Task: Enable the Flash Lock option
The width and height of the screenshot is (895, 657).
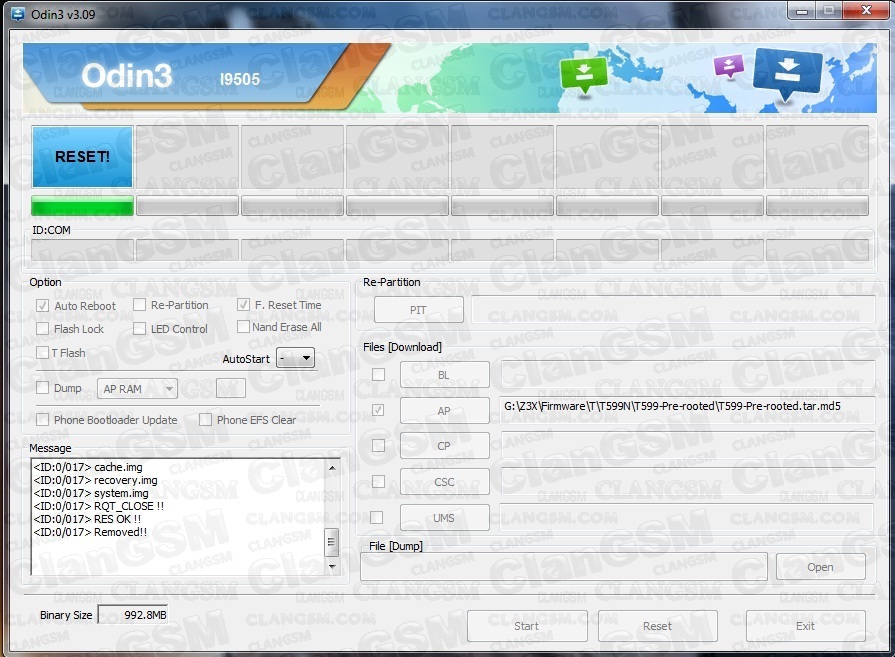Action: point(43,329)
